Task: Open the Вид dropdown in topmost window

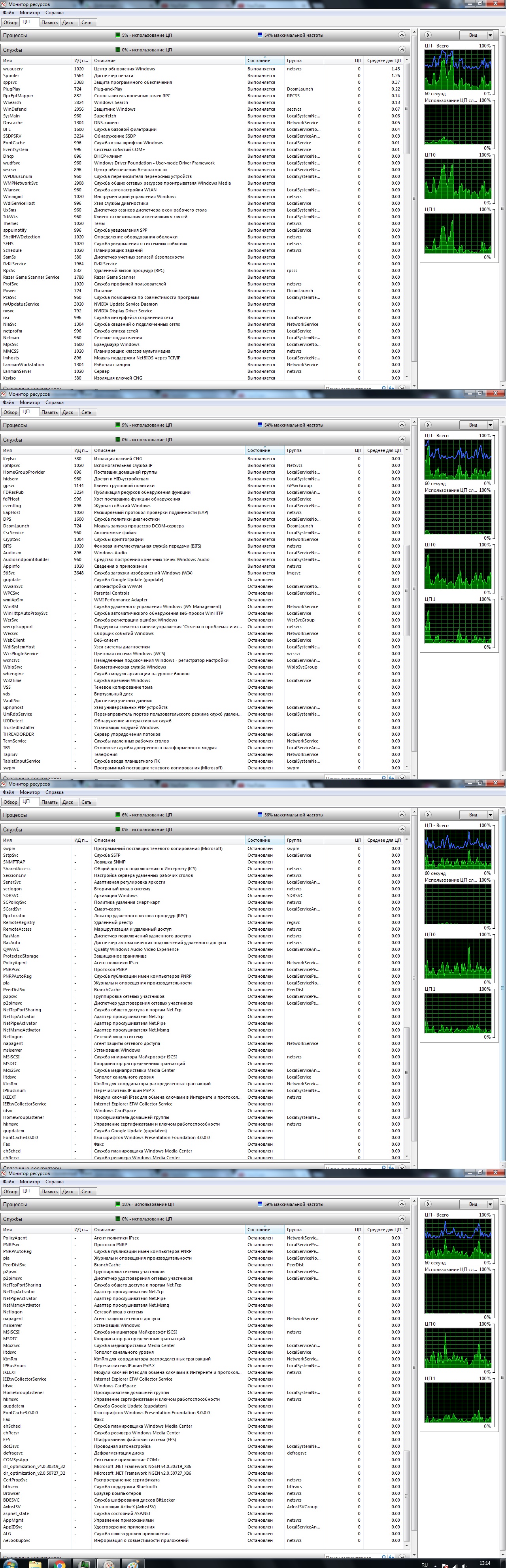Action: tap(489, 35)
